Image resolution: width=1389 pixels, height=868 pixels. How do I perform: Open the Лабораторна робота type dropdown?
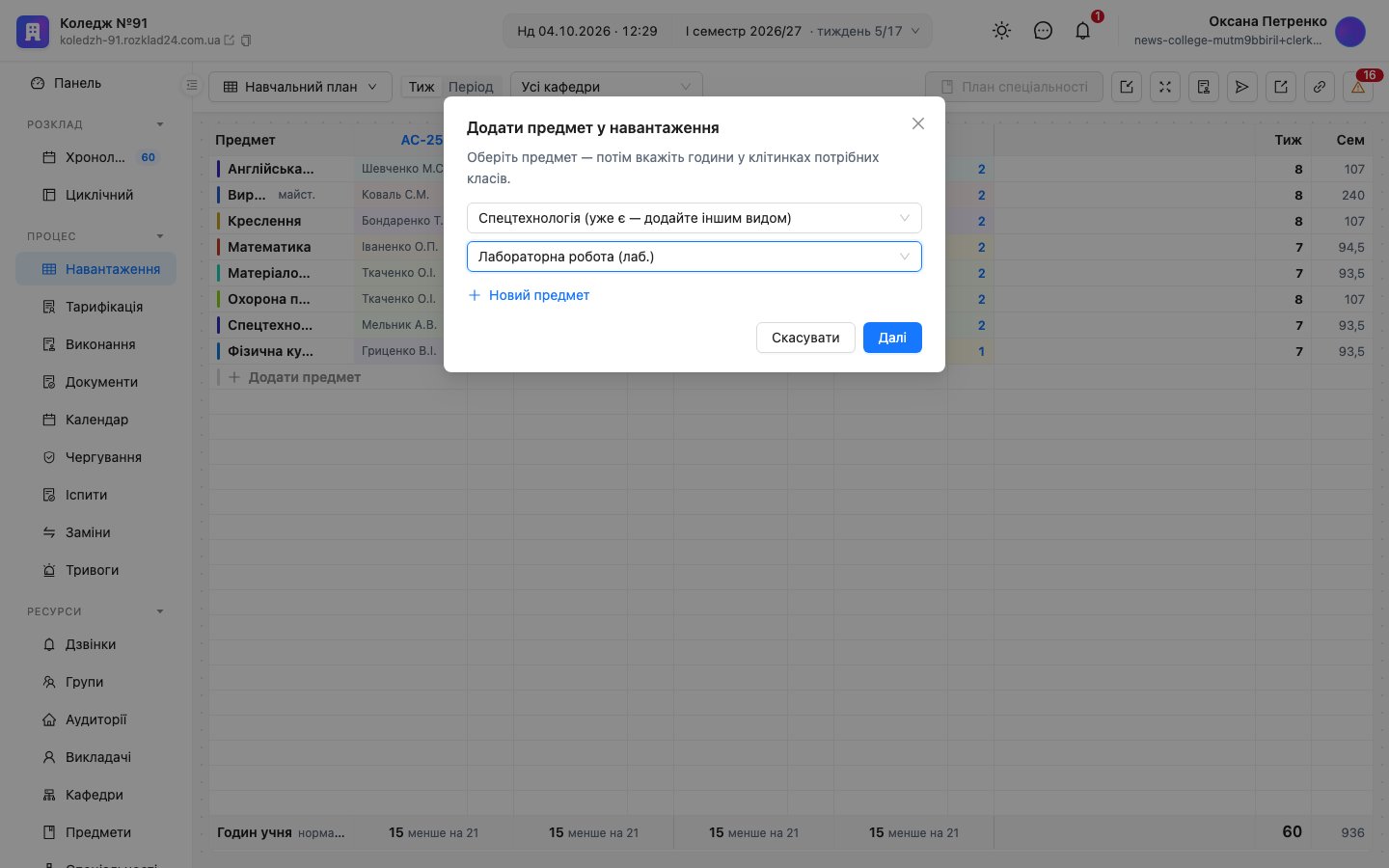[694, 257]
